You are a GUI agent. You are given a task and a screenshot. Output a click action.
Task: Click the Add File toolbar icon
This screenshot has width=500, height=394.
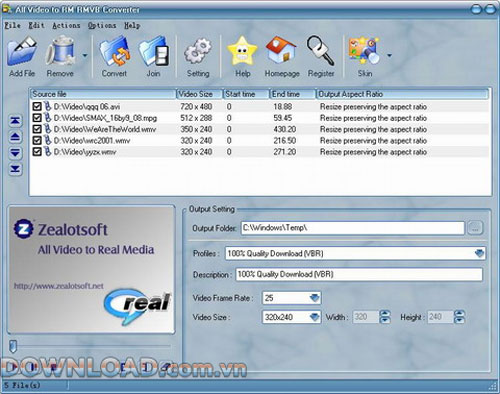tap(22, 52)
